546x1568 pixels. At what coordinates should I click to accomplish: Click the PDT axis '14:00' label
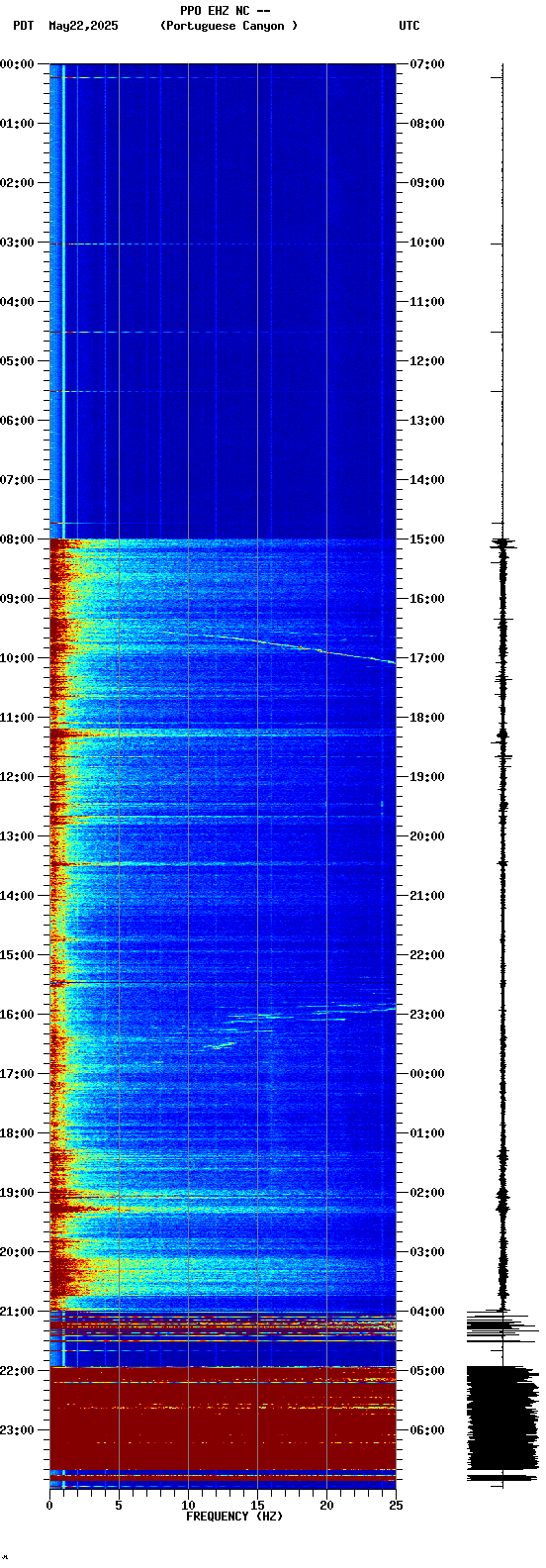17,896
